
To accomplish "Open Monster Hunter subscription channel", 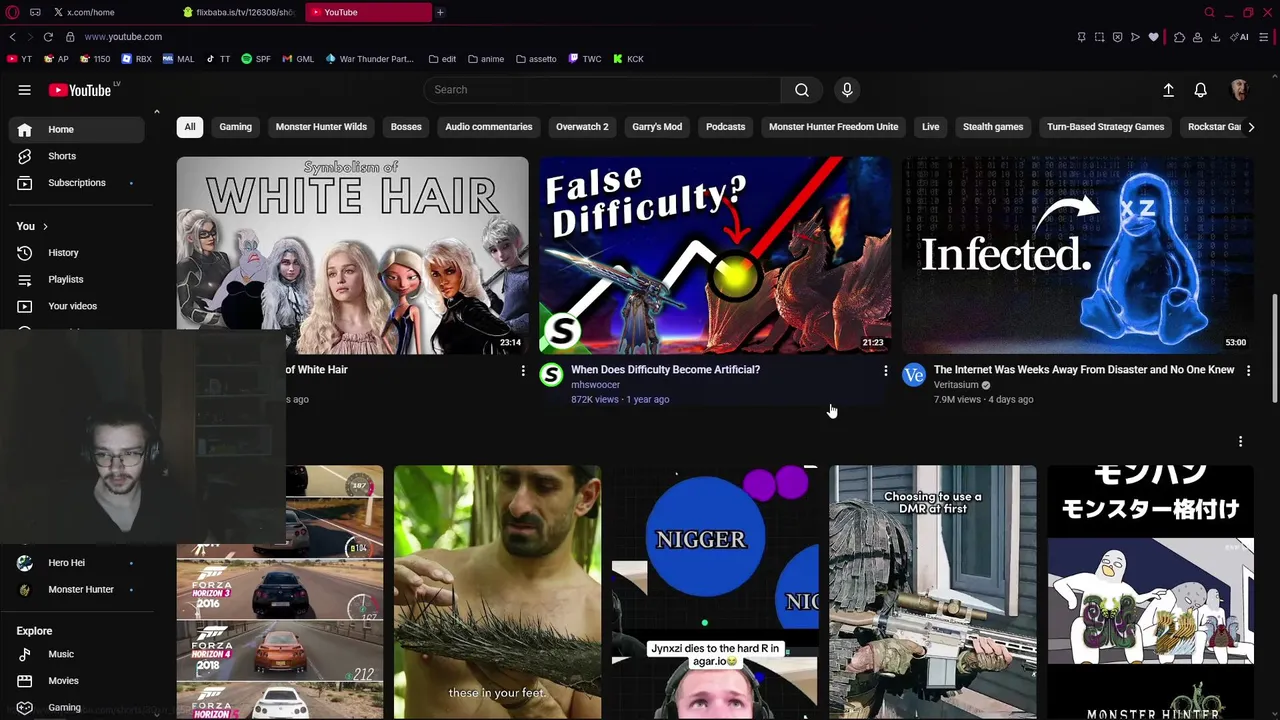I will [77, 590].
